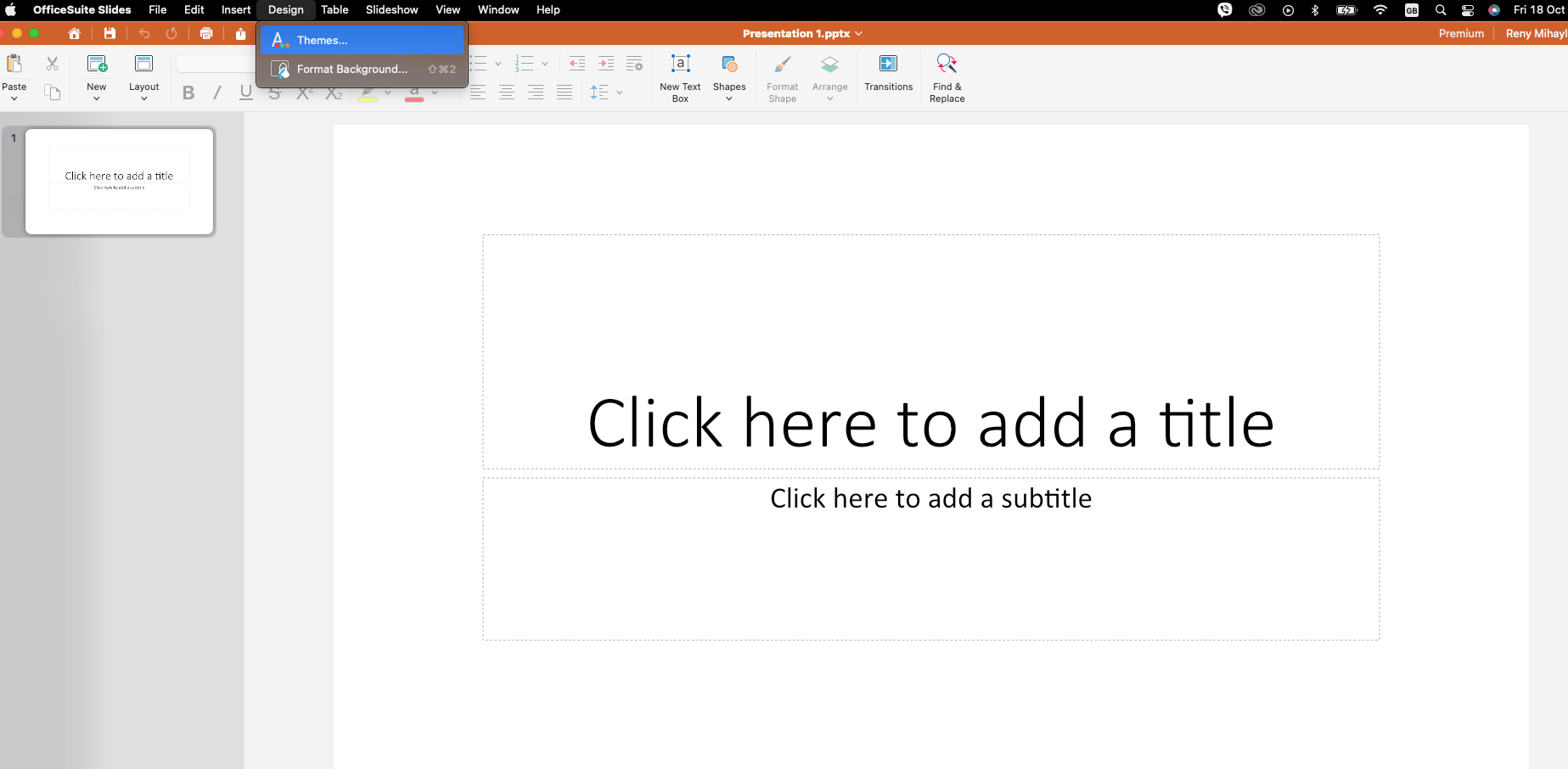Open Find & Replace
The image size is (1568, 769).
coord(946,76)
